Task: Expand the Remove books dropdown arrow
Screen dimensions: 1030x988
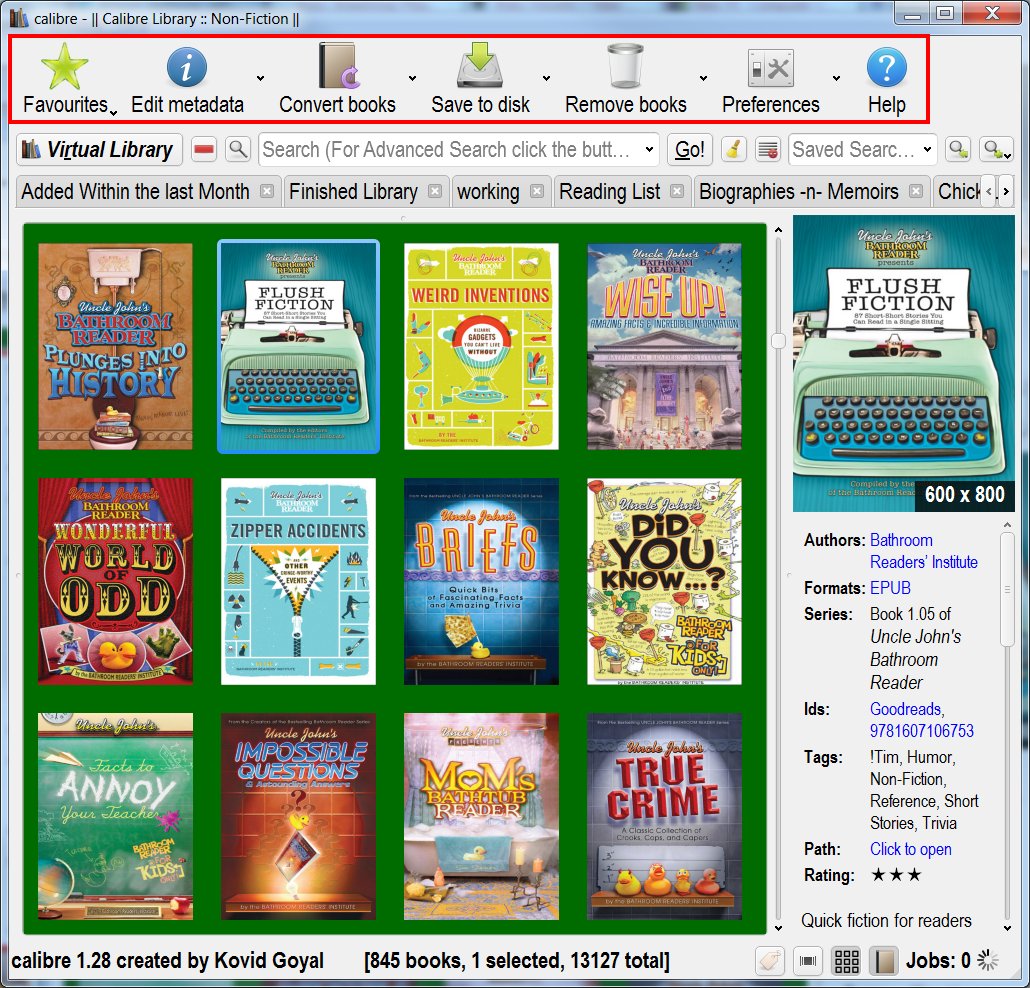Action: (703, 78)
